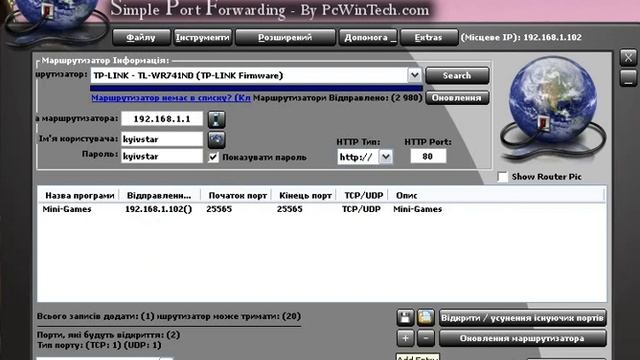The image size is (640, 360).
Task: Open the Інструменти menu
Action: [203, 38]
